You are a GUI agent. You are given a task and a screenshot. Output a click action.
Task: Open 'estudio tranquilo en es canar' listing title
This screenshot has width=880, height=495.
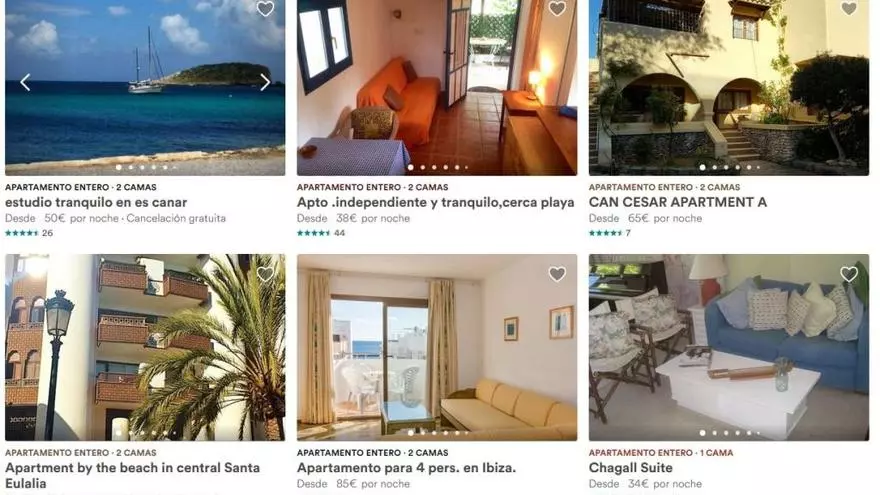tap(96, 202)
